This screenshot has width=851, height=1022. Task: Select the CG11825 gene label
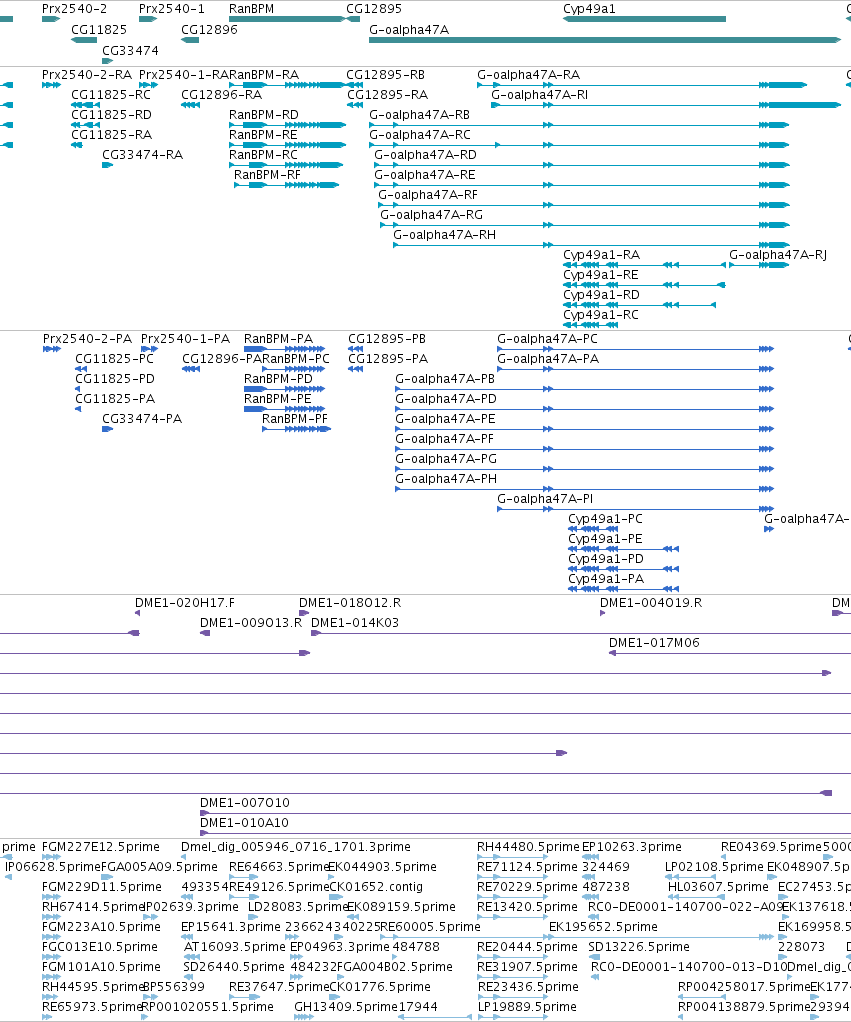[99, 29]
